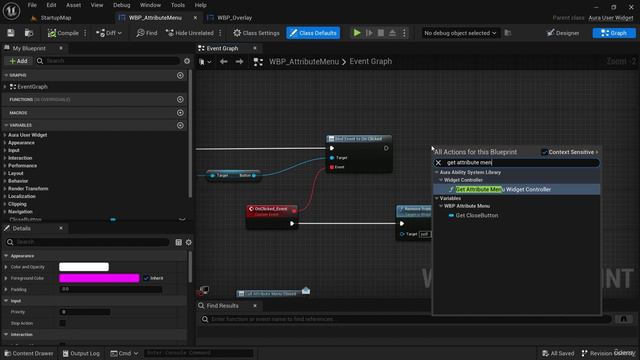Viewport: 640px width, 360px height.
Task: Open Revision Control status
Action: pos(609,353)
